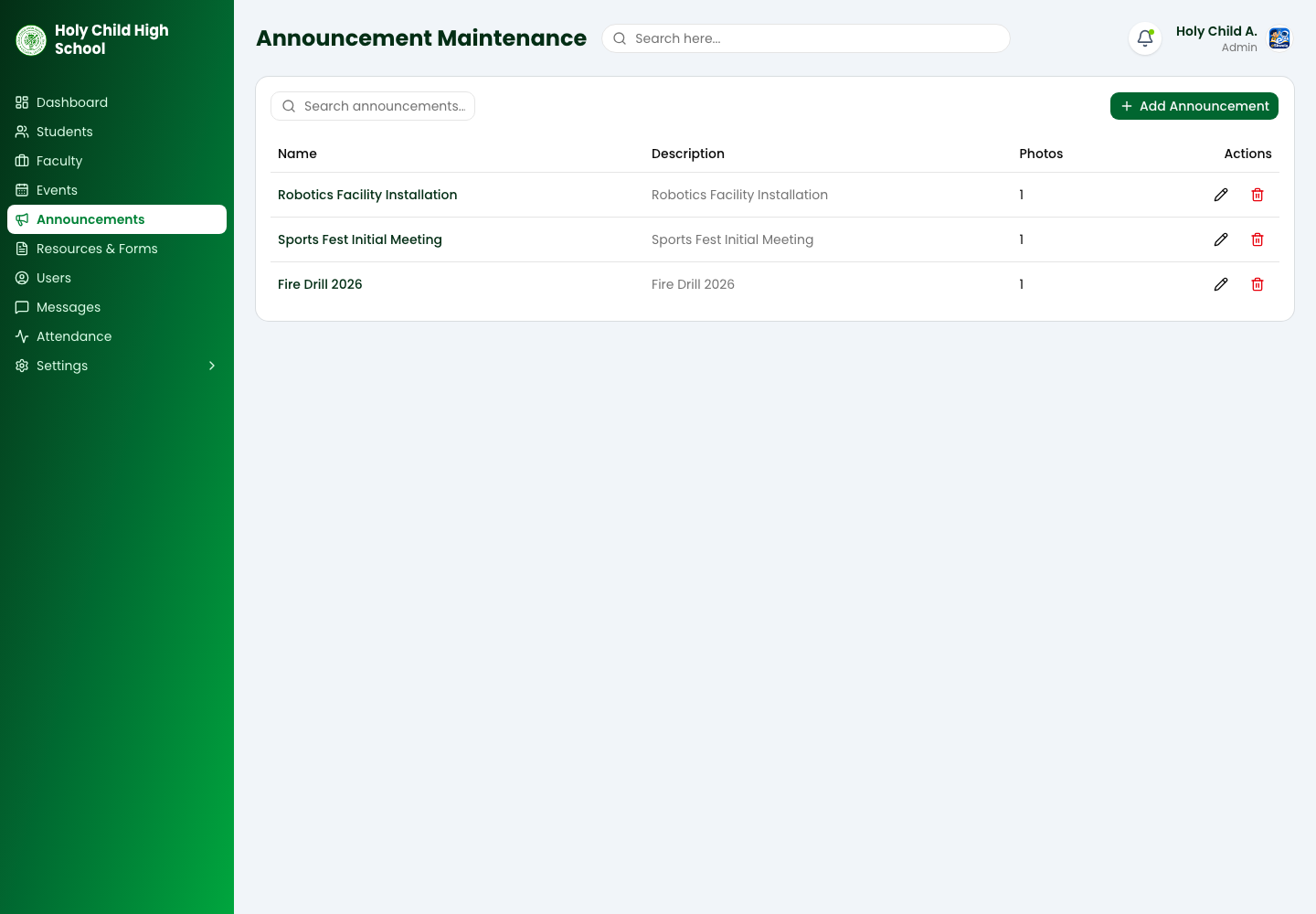The height and width of the screenshot is (914, 1316).
Task: Click the Actions column header
Action: click(1247, 154)
